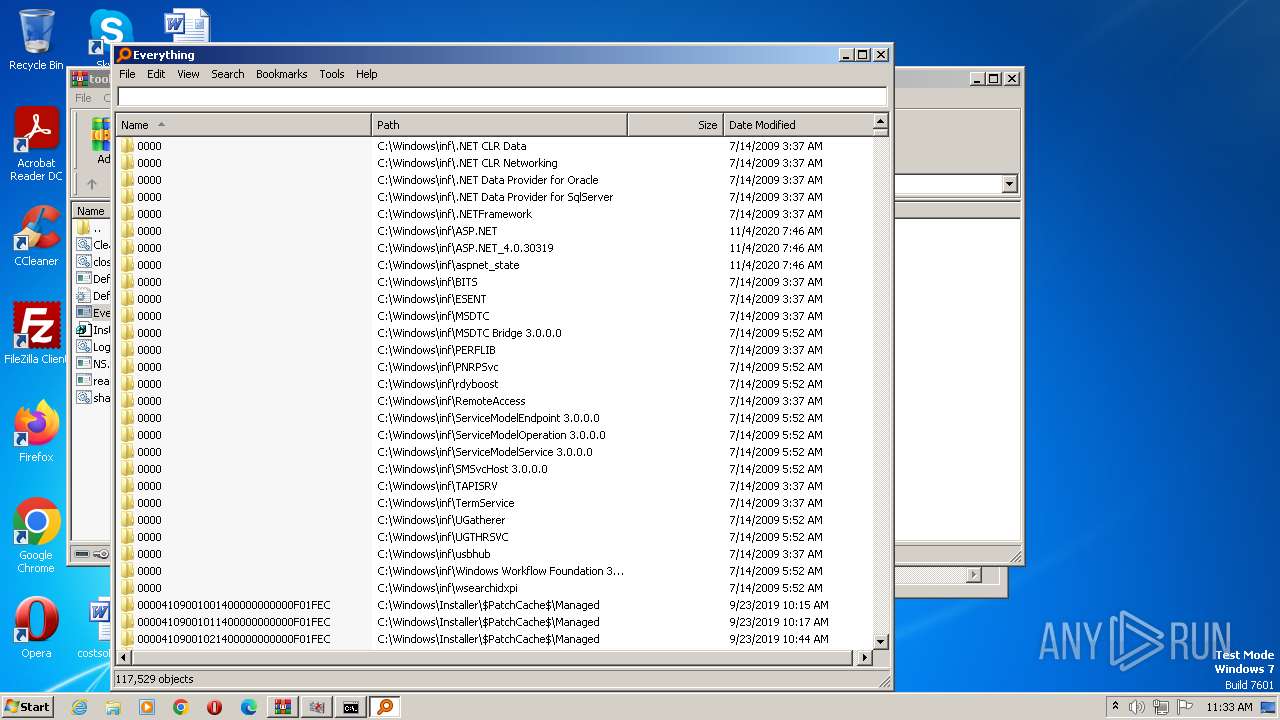Viewport: 1280px width, 720px height.
Task: Select the C:\Windows\inf\TermService row
Action: (495, 503)
